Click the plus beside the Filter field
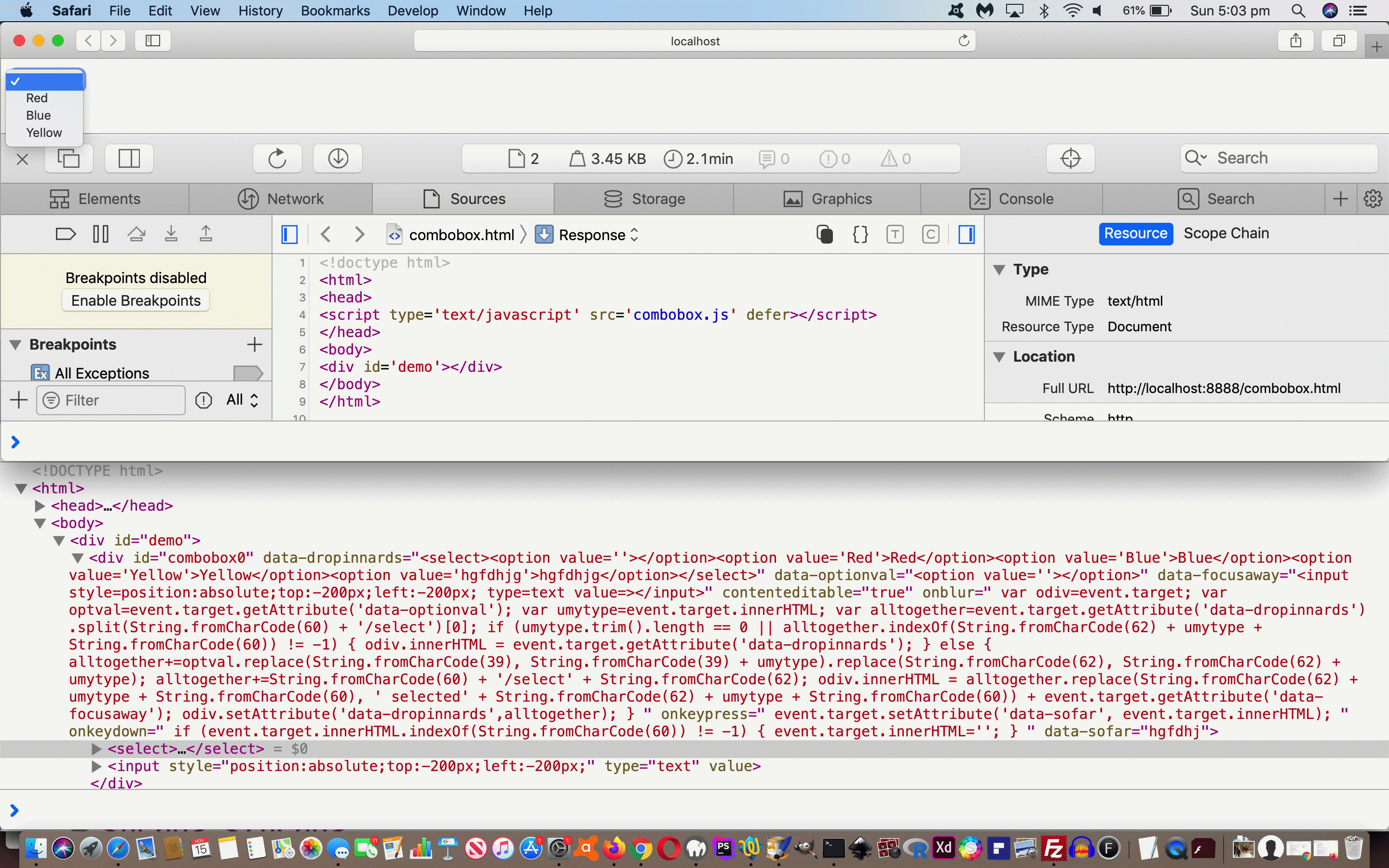 pyautogui.click(x=19, y=400)
